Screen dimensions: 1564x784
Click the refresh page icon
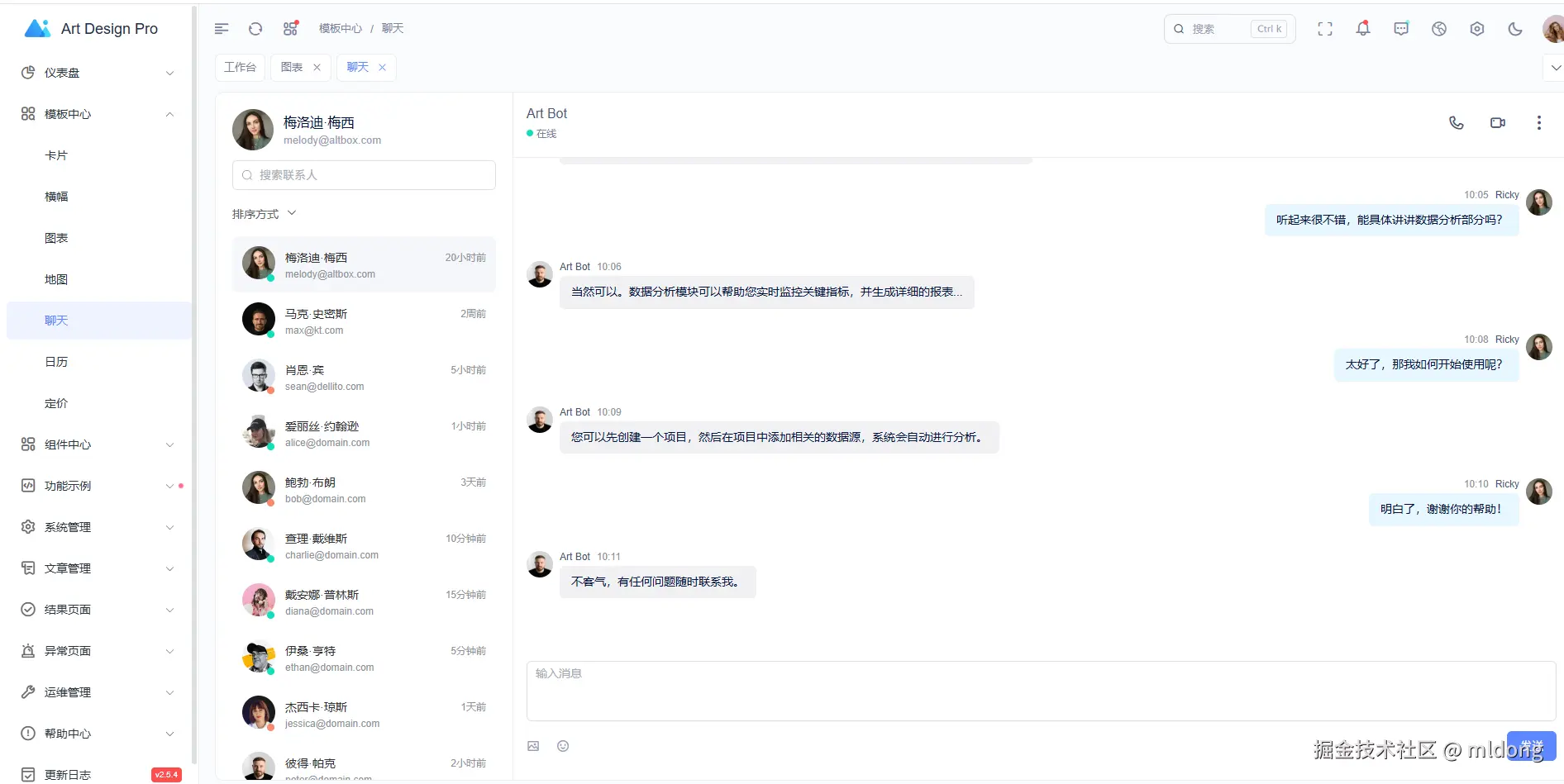[255, 29]
